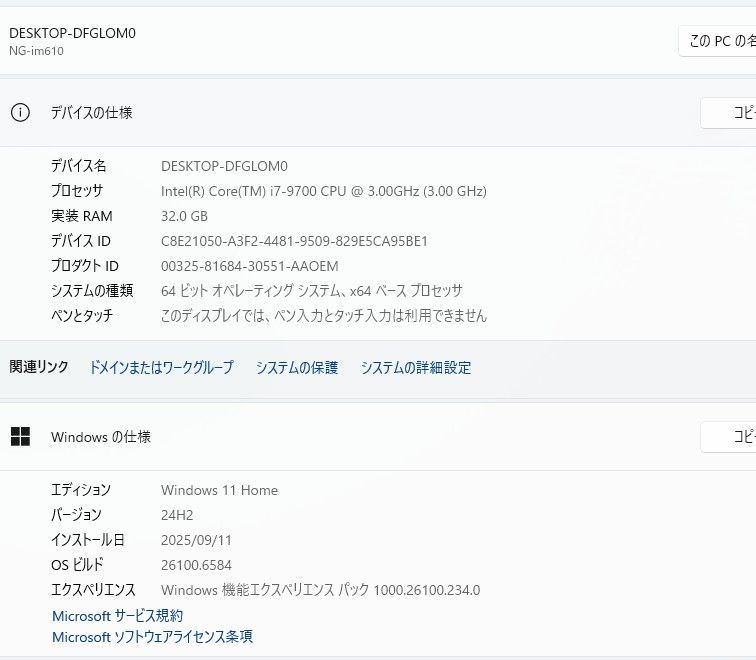756x660 pixels.
Task: Select the デバイス名 value DESKTOP-DFGLOM0
Action: click(x=224, y=166)
